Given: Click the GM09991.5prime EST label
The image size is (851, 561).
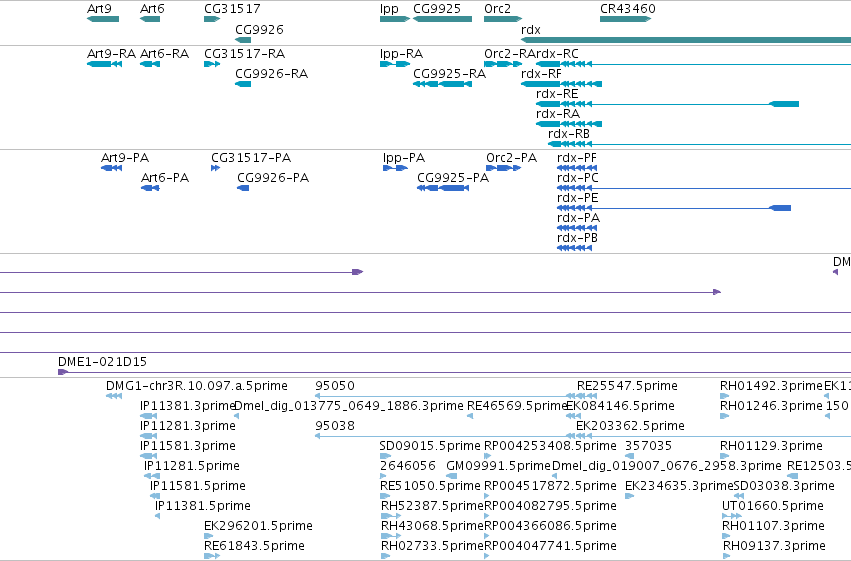Looking at the screenshot, I should (x=498, y=466).
